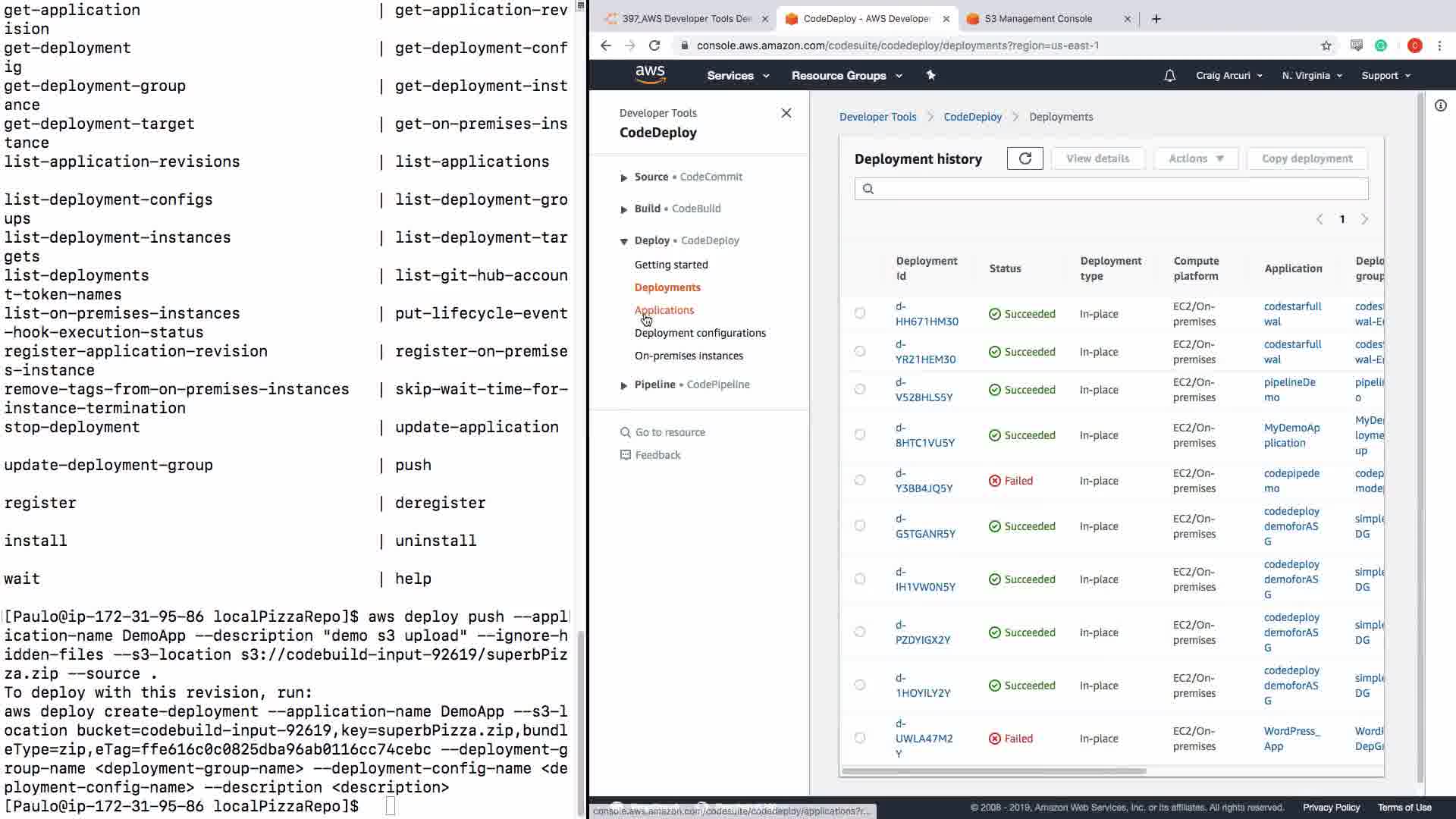Open Applications in the CodeDeploy sidebar
1456x819 pixels.
click(x=664, y=310)
